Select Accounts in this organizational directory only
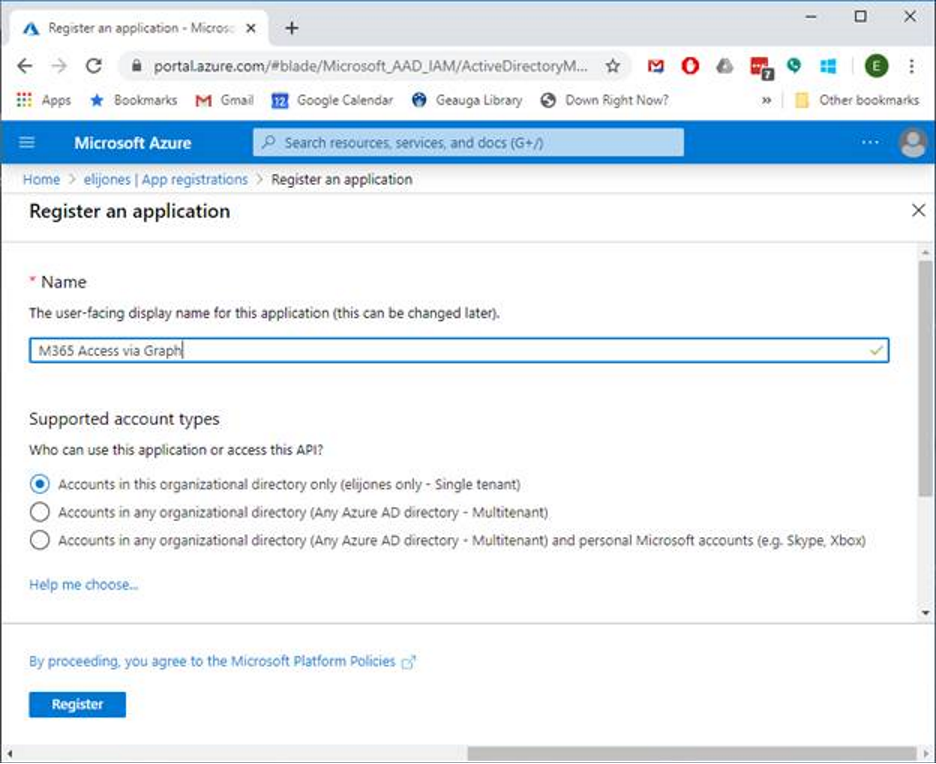Screen dimensions: 936x764 coord(40,484)
